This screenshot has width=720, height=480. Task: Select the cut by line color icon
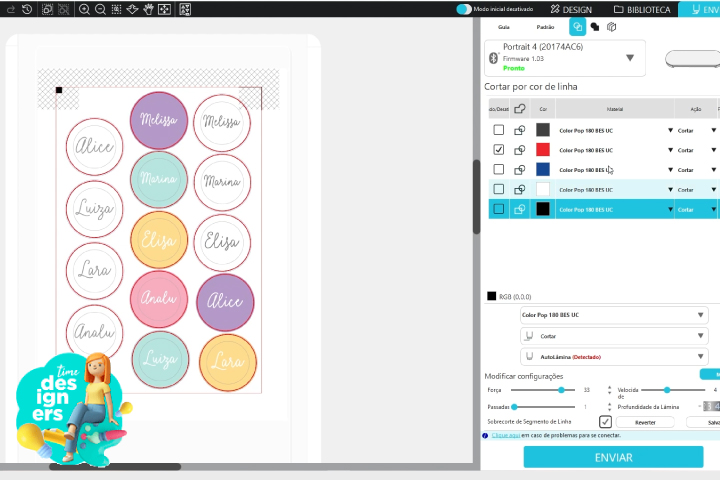point(577,27)
